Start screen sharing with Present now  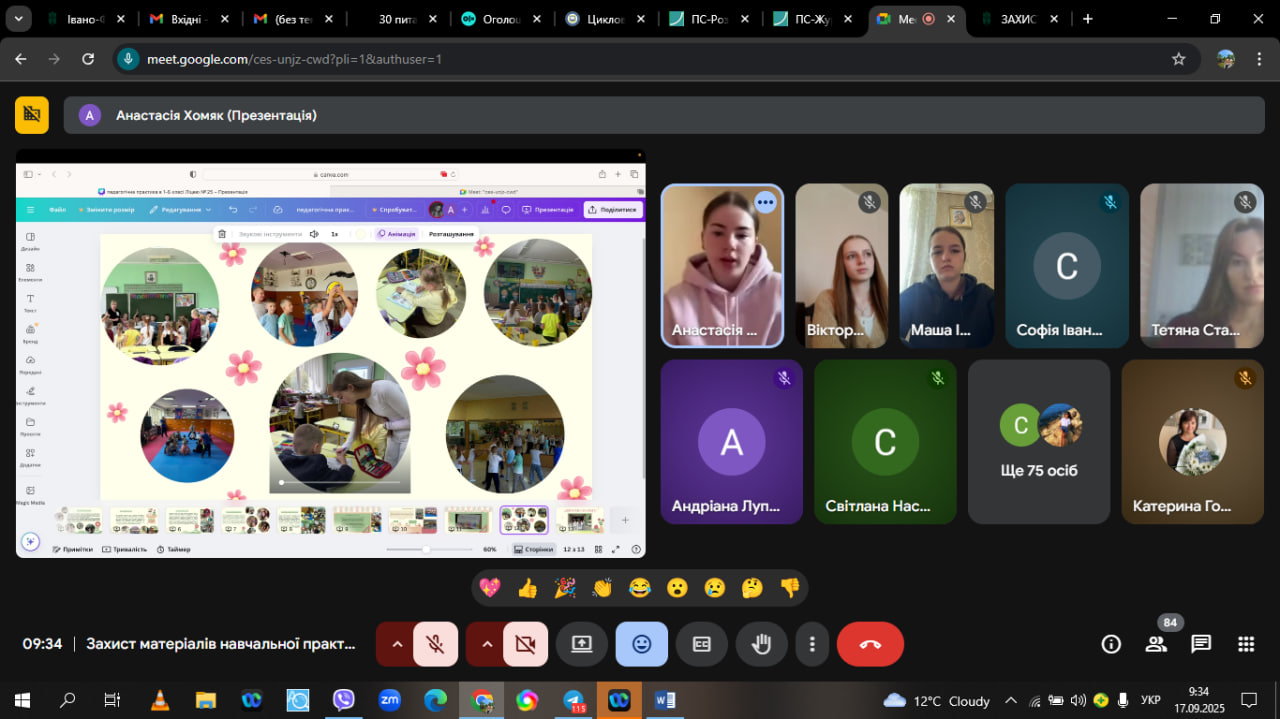pos(582,644)
